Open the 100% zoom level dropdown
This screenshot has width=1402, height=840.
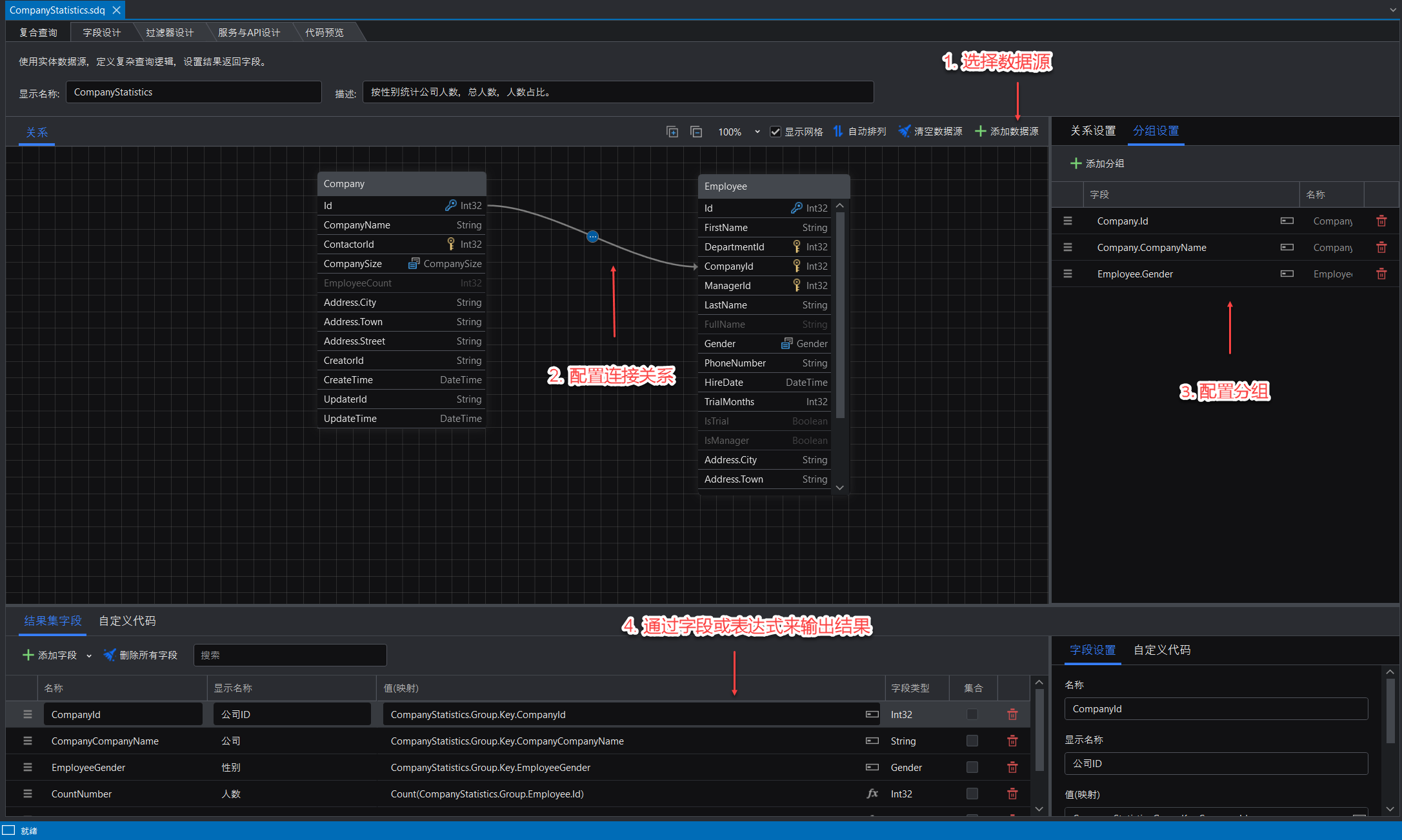[x=757, y=132]
